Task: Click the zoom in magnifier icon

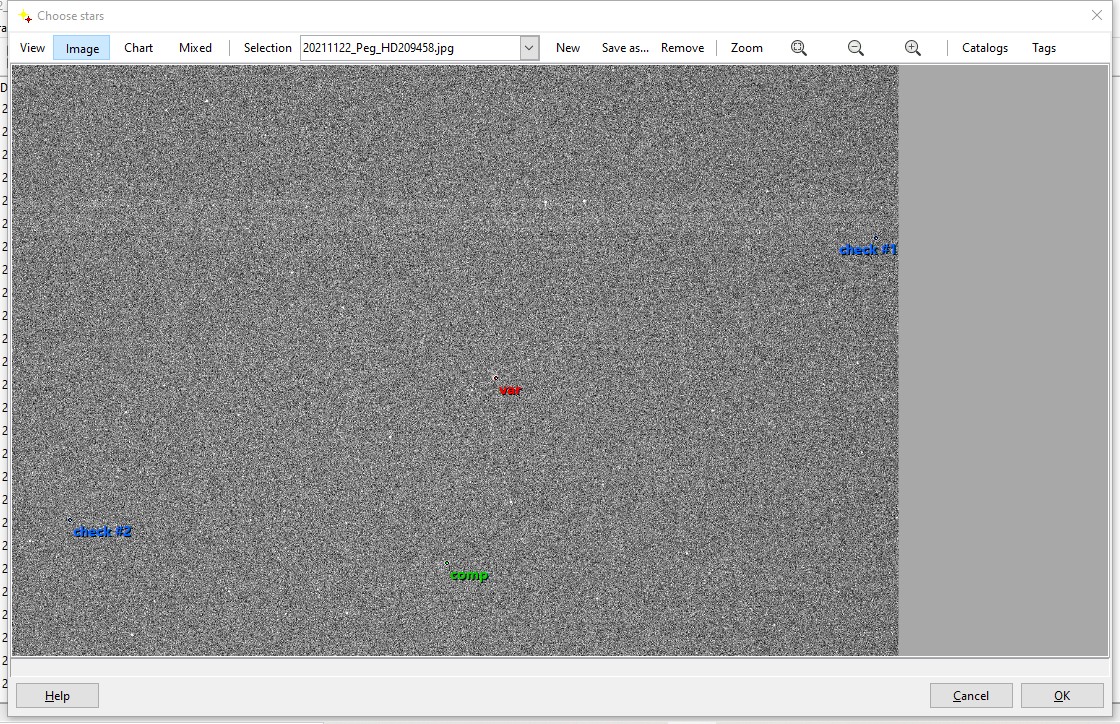Action: pyautogui.click(x=912, y=48)
